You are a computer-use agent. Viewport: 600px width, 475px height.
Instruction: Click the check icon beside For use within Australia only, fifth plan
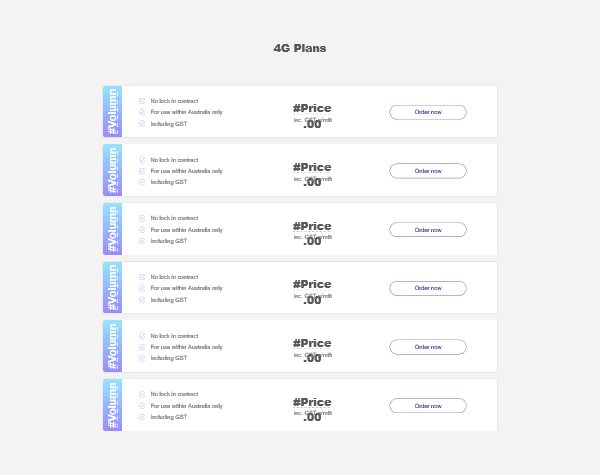pyautogui.click(x=142, y=347)
